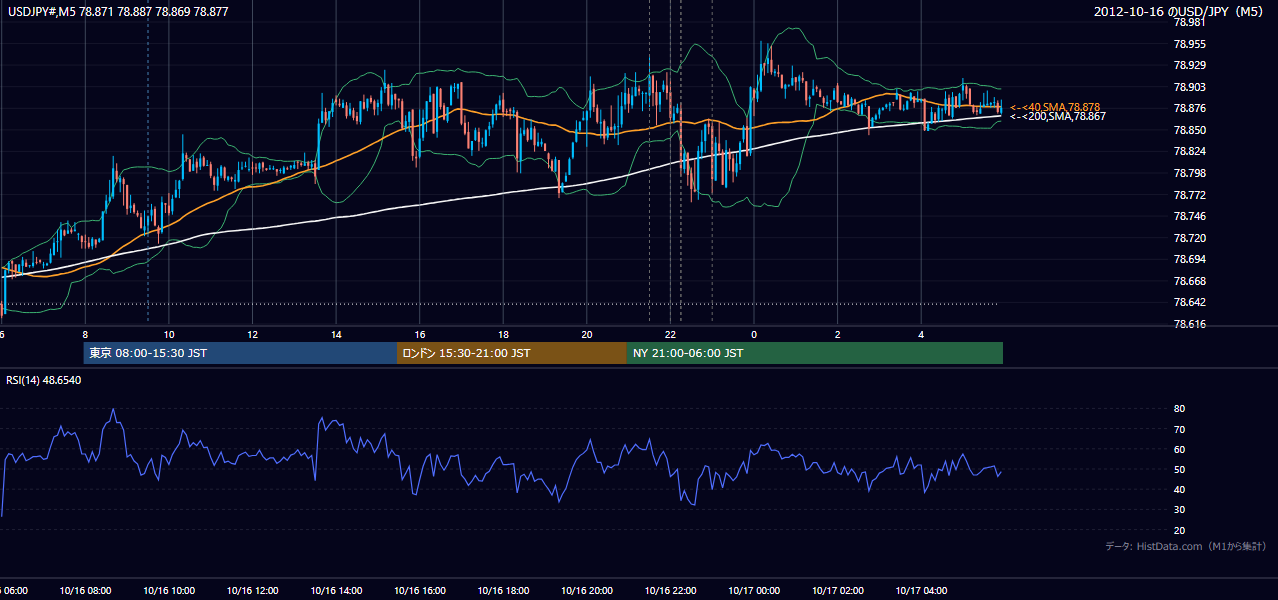Image resolution: width=1278 pixels, height=600 pixels.
Task: Select the RSI(14) 48.6540 indicator label
Action: [44, 380]
